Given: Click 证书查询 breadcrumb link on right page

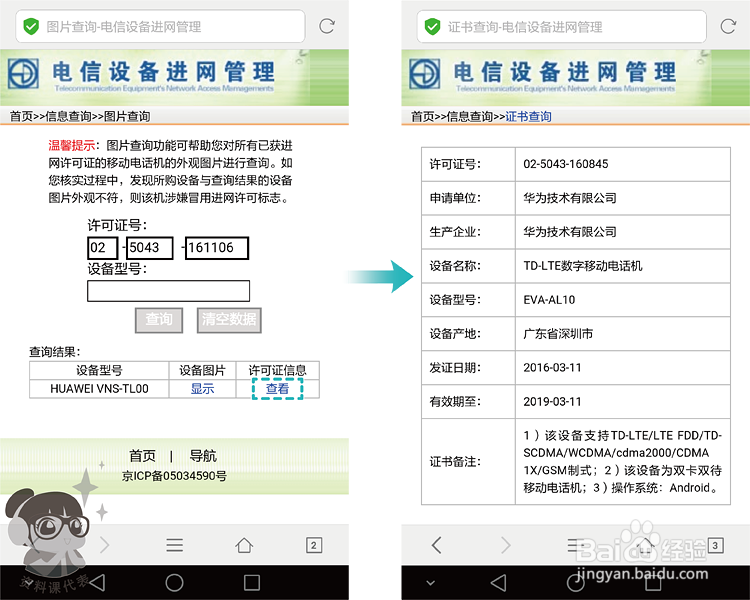Looking at the screenshot, I should click(528, 117).
